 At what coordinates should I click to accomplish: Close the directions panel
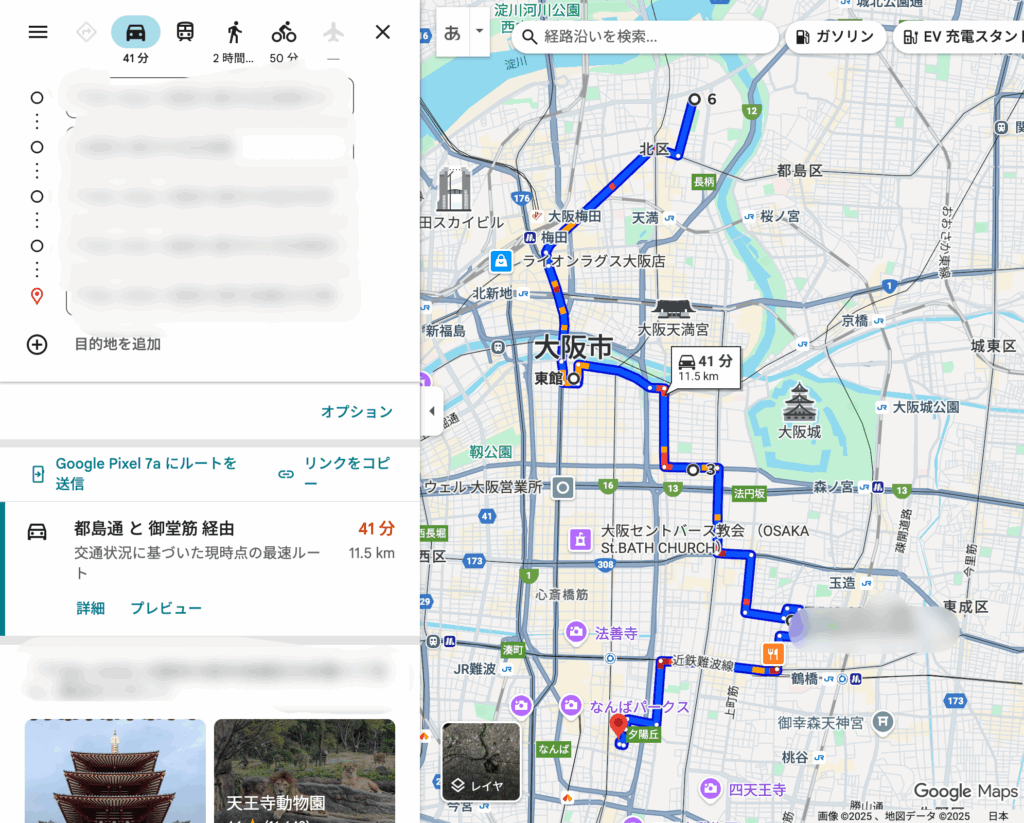[x=382, y=32]
